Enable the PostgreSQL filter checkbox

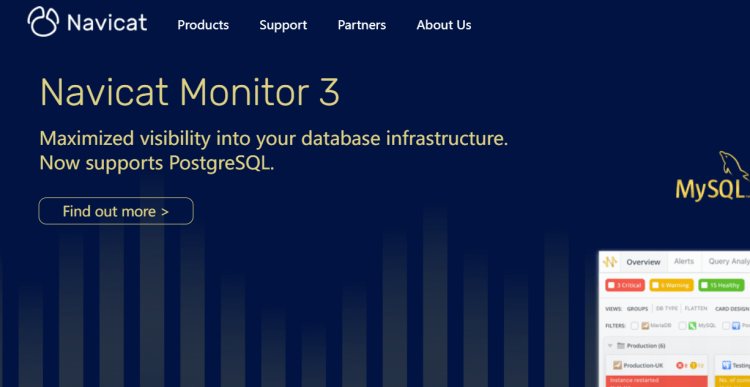726,326
